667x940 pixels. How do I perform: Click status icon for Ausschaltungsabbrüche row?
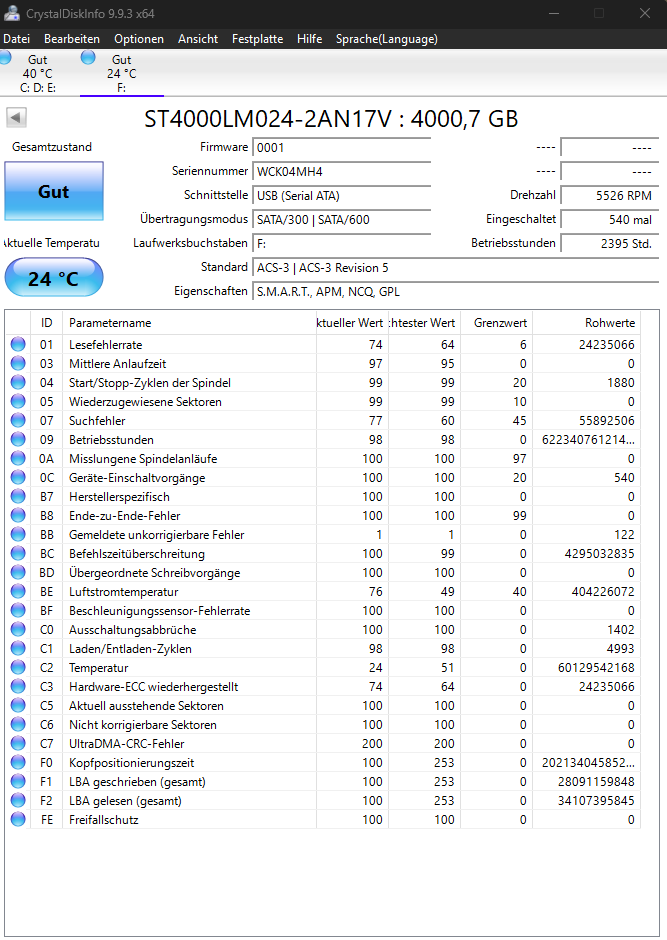pos(18,629)
